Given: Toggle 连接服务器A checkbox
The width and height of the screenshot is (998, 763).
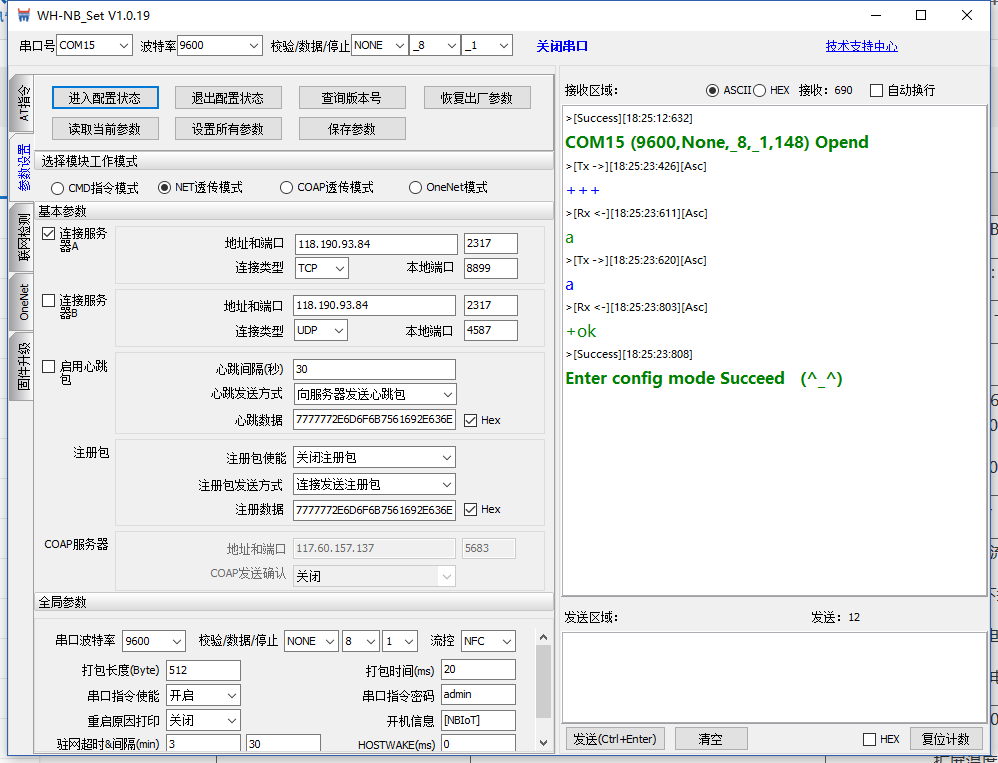Looking at the screenshot, I should (48, 234).
